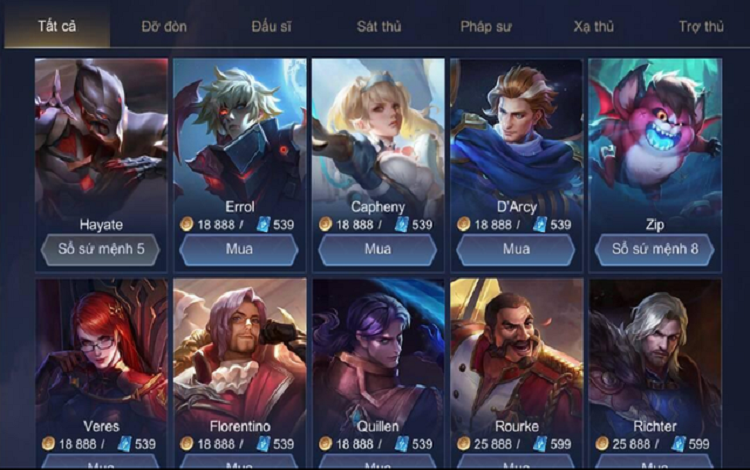750x470 pixels.
Task: Select the Pháp sư tab
Action: (485, 26)
